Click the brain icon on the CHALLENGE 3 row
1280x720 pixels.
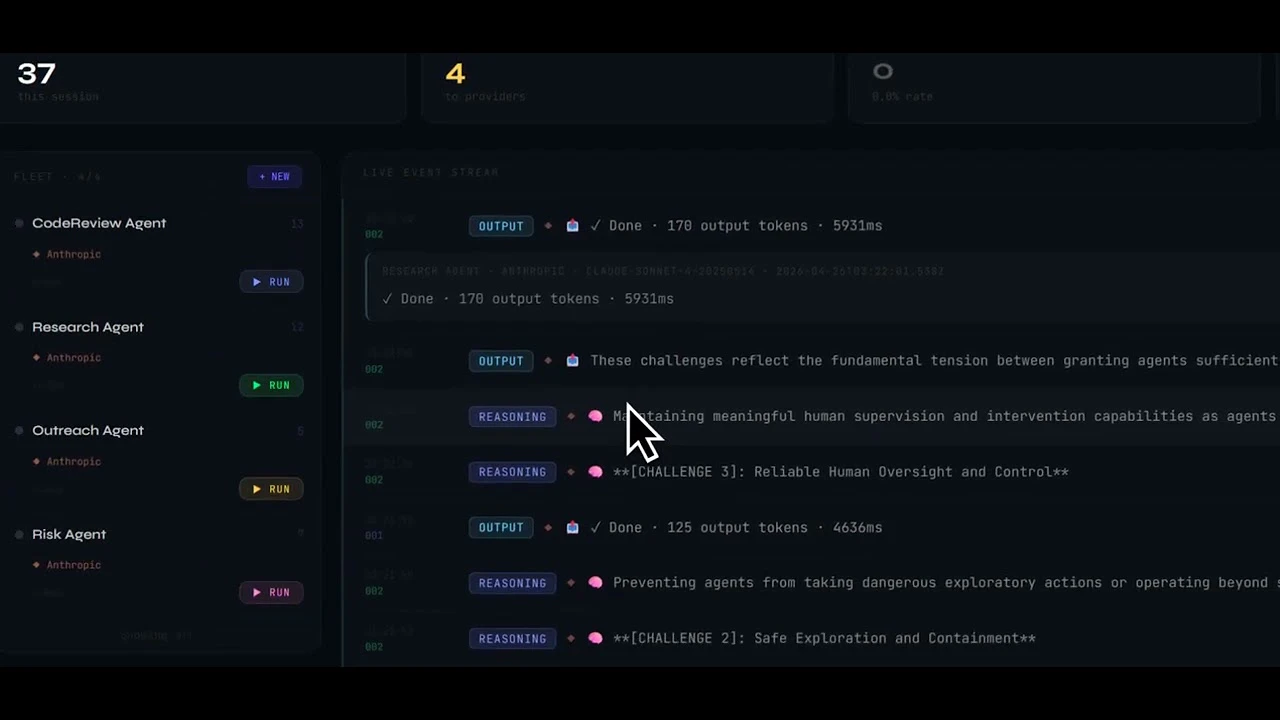(595, 472)
